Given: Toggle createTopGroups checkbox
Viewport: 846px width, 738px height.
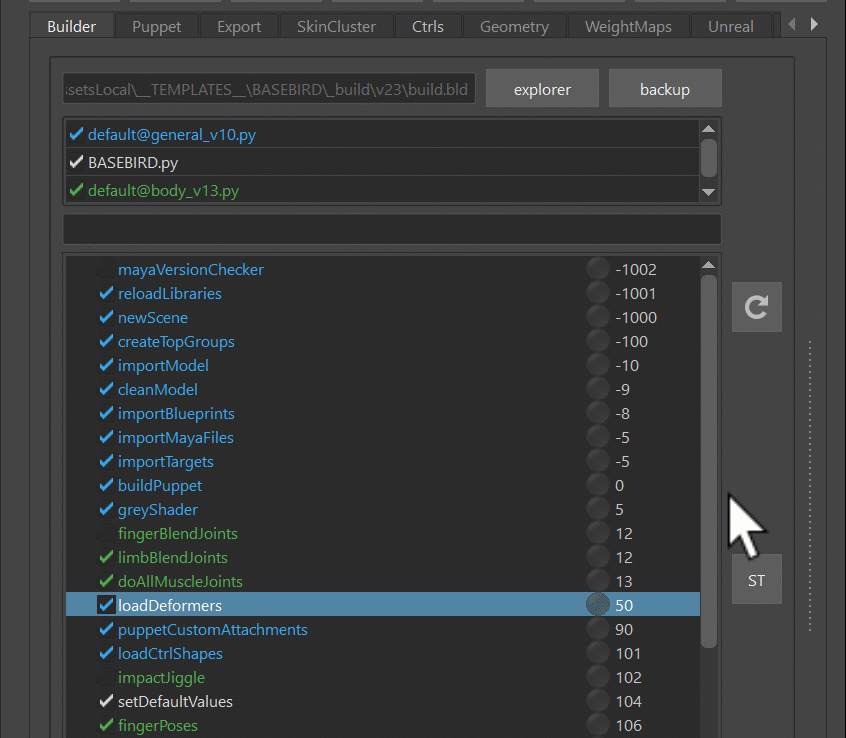Looking at the screenshot, I should coord(106,341).
